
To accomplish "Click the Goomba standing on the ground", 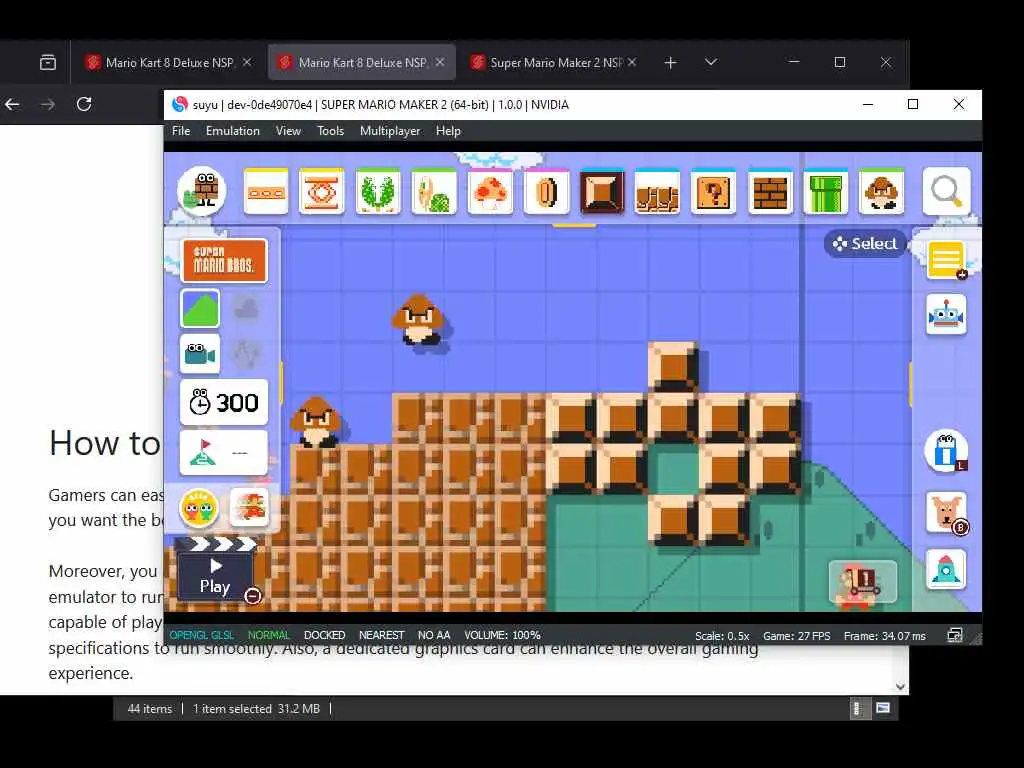I will click(x=316, y=422).
